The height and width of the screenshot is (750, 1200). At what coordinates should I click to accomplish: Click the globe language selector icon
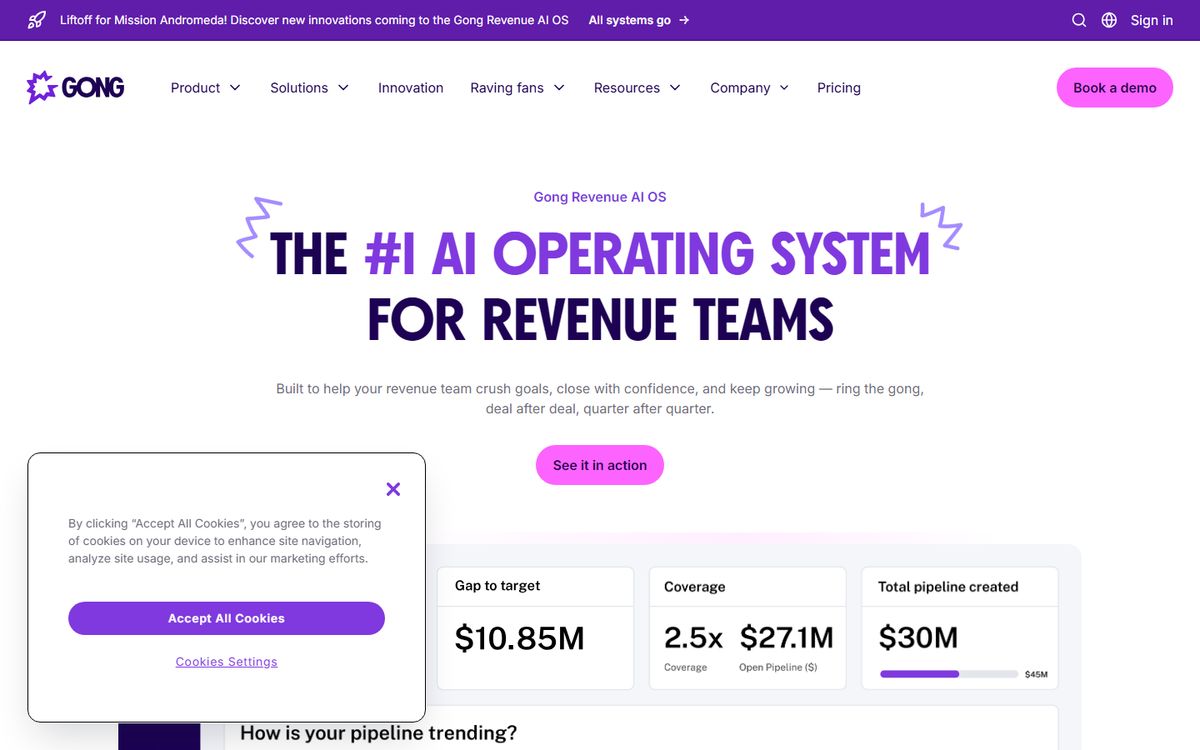(x=1109, y=20)
